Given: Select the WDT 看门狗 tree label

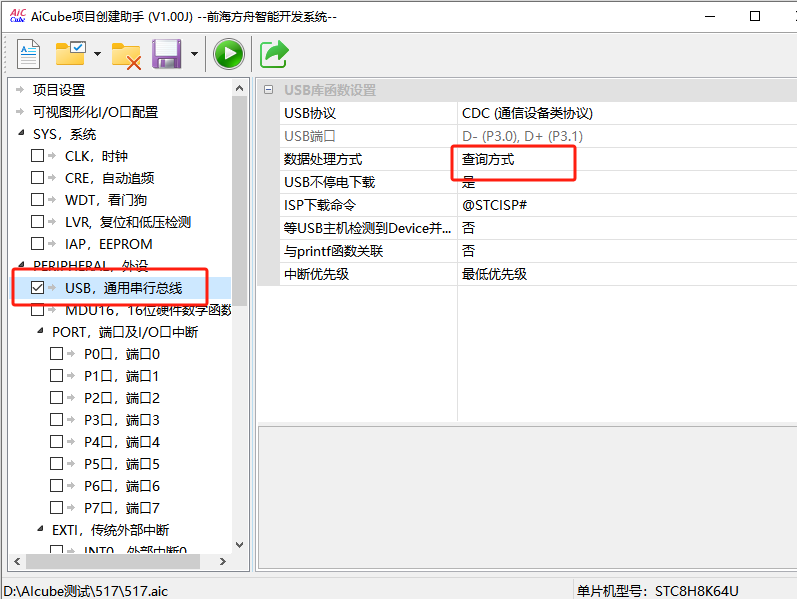Looking at the screenshot, I should (106, 200).
